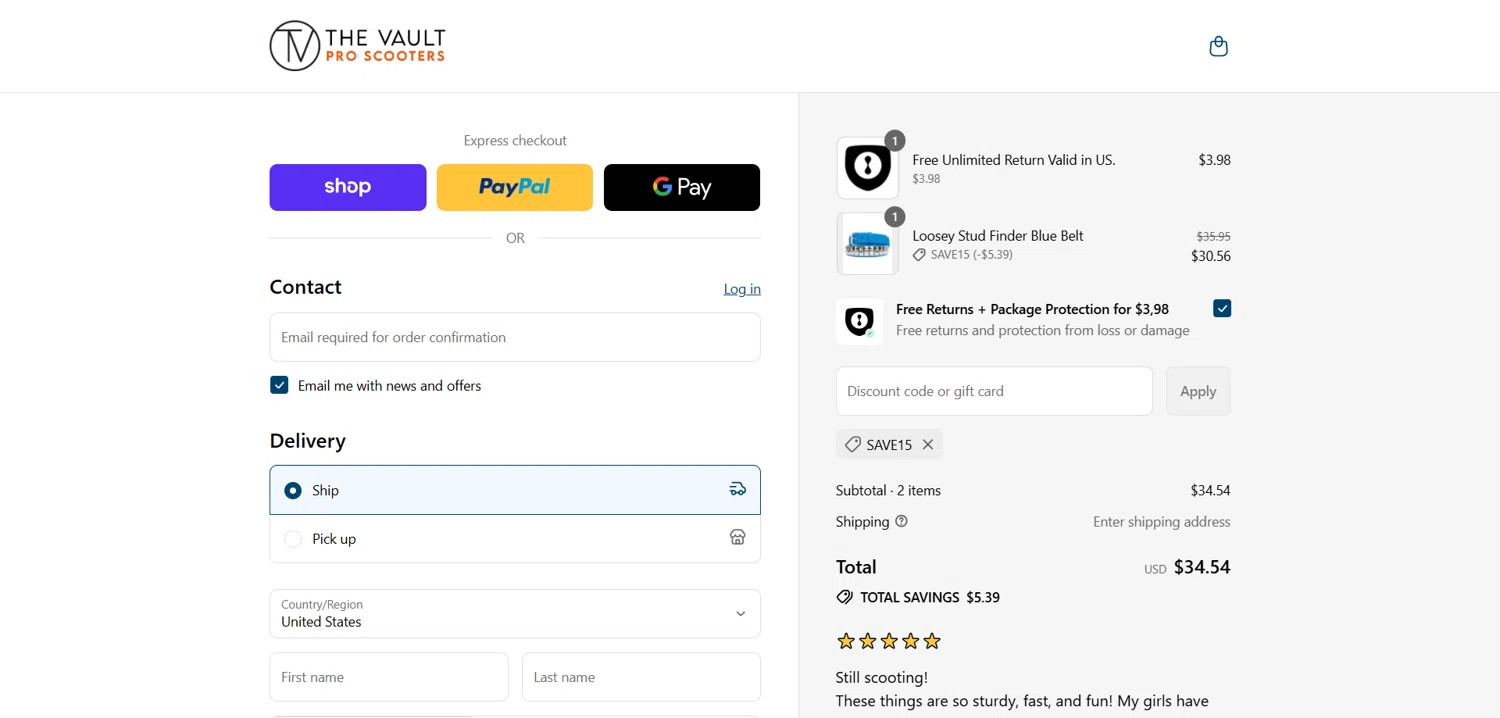Open the Shipping help question-mark icon
The width and height of the screenshot is (1500, 718).
[x=901, y=521]
